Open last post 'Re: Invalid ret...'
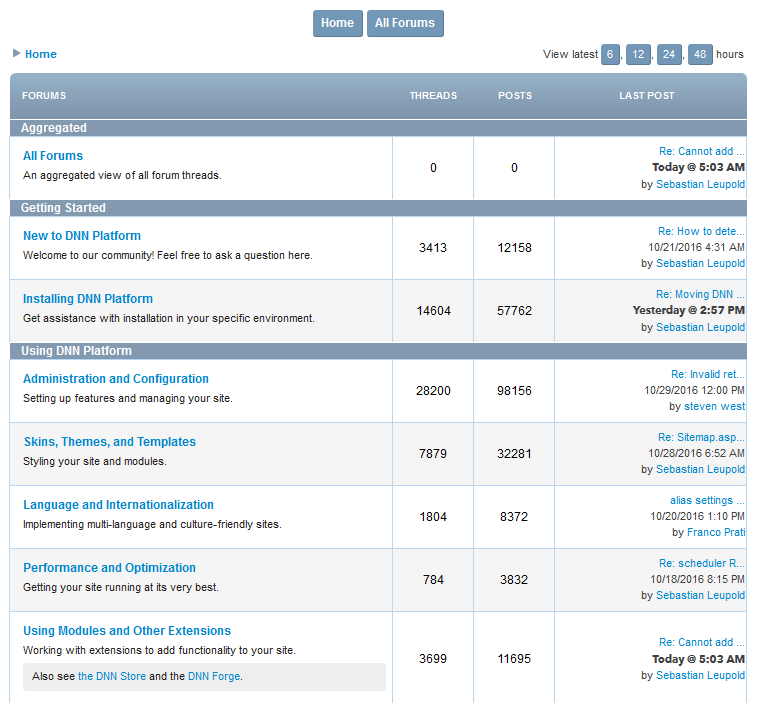Screen dimensions: 761x703 click(708, 374)
